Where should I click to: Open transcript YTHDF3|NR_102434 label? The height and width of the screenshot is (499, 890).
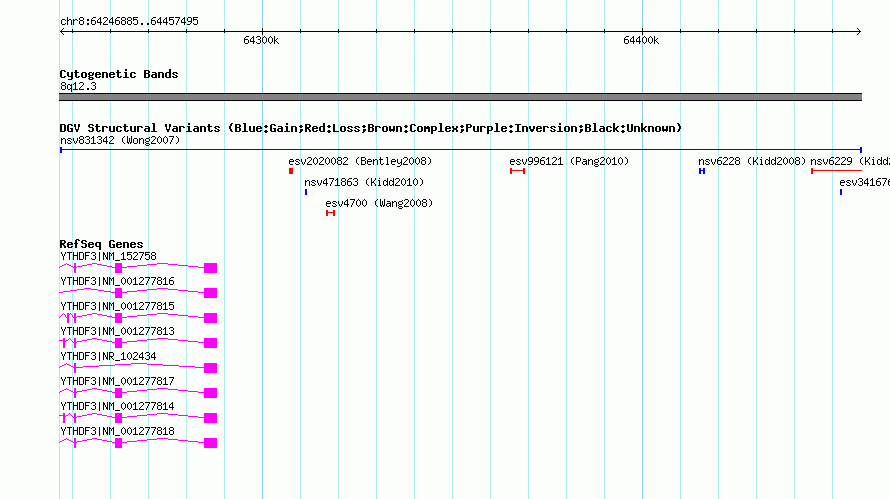pos(108,357)
